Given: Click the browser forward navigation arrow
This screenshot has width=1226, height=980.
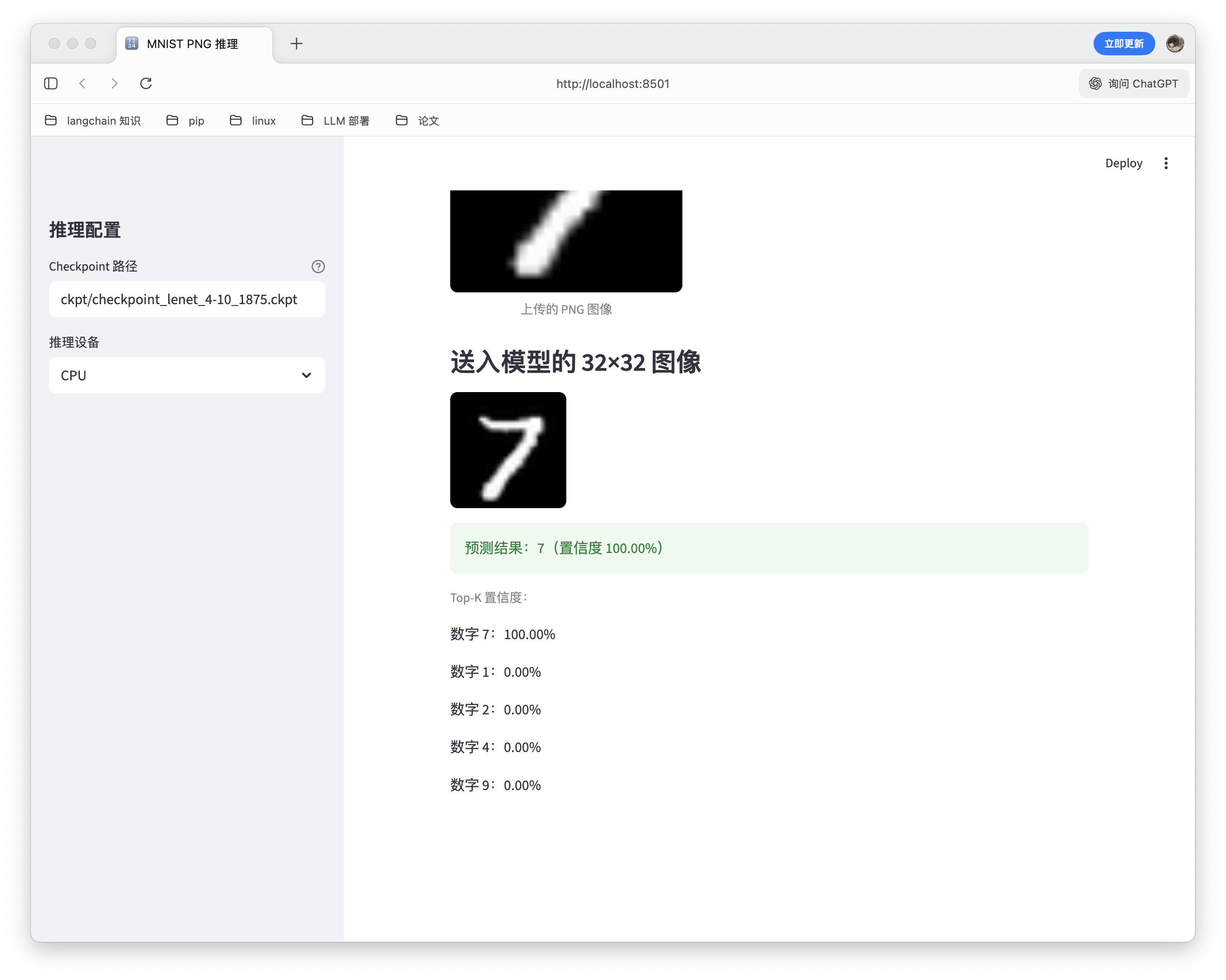Looking at the screenshot, I should 114,83.
